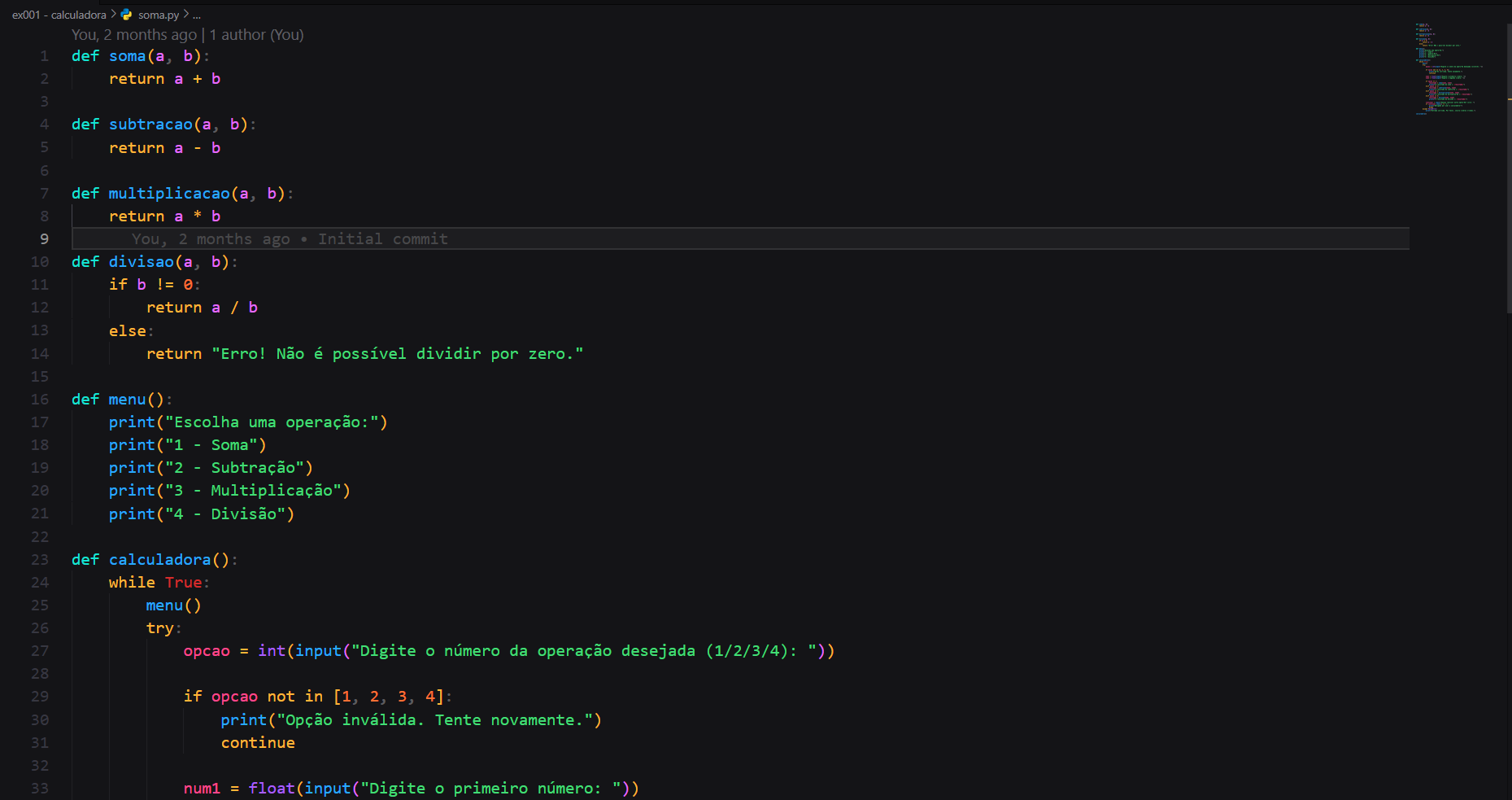Click the Python file icon in the breadcrumb

126,14
